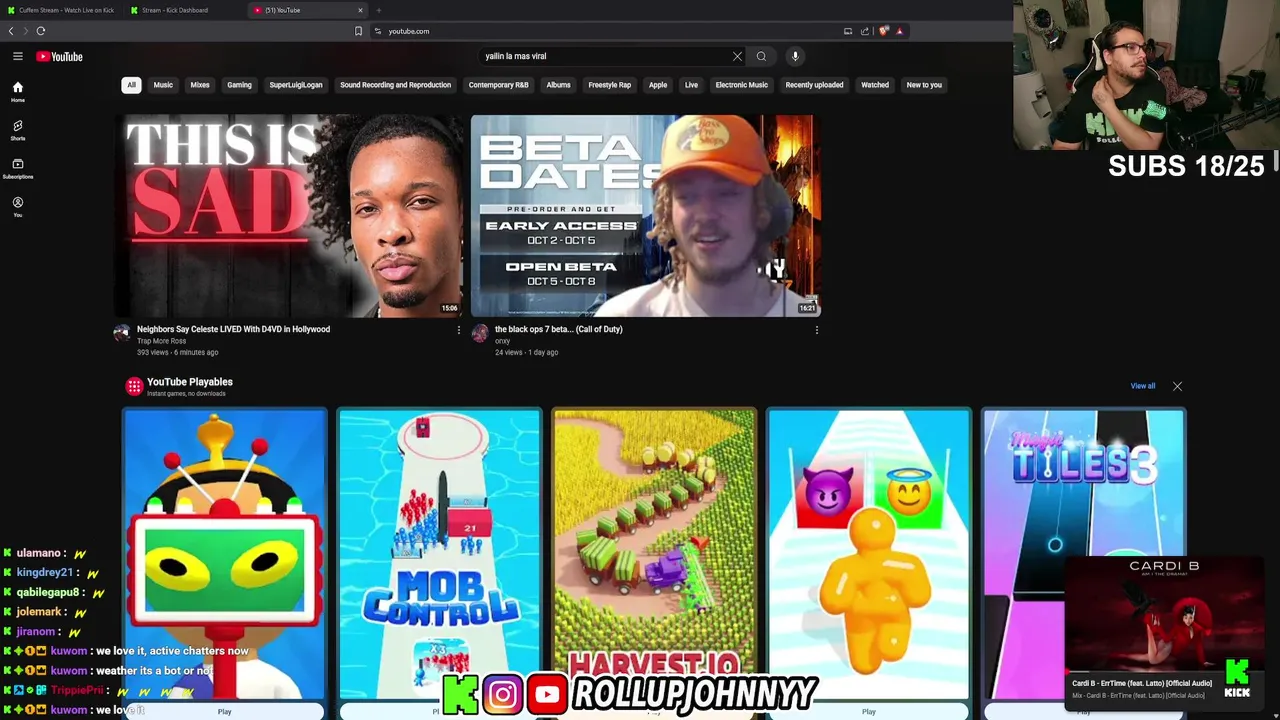Open THIS IS SAD video thumbnail
The image size is (1280, 720).
point(289,216)
